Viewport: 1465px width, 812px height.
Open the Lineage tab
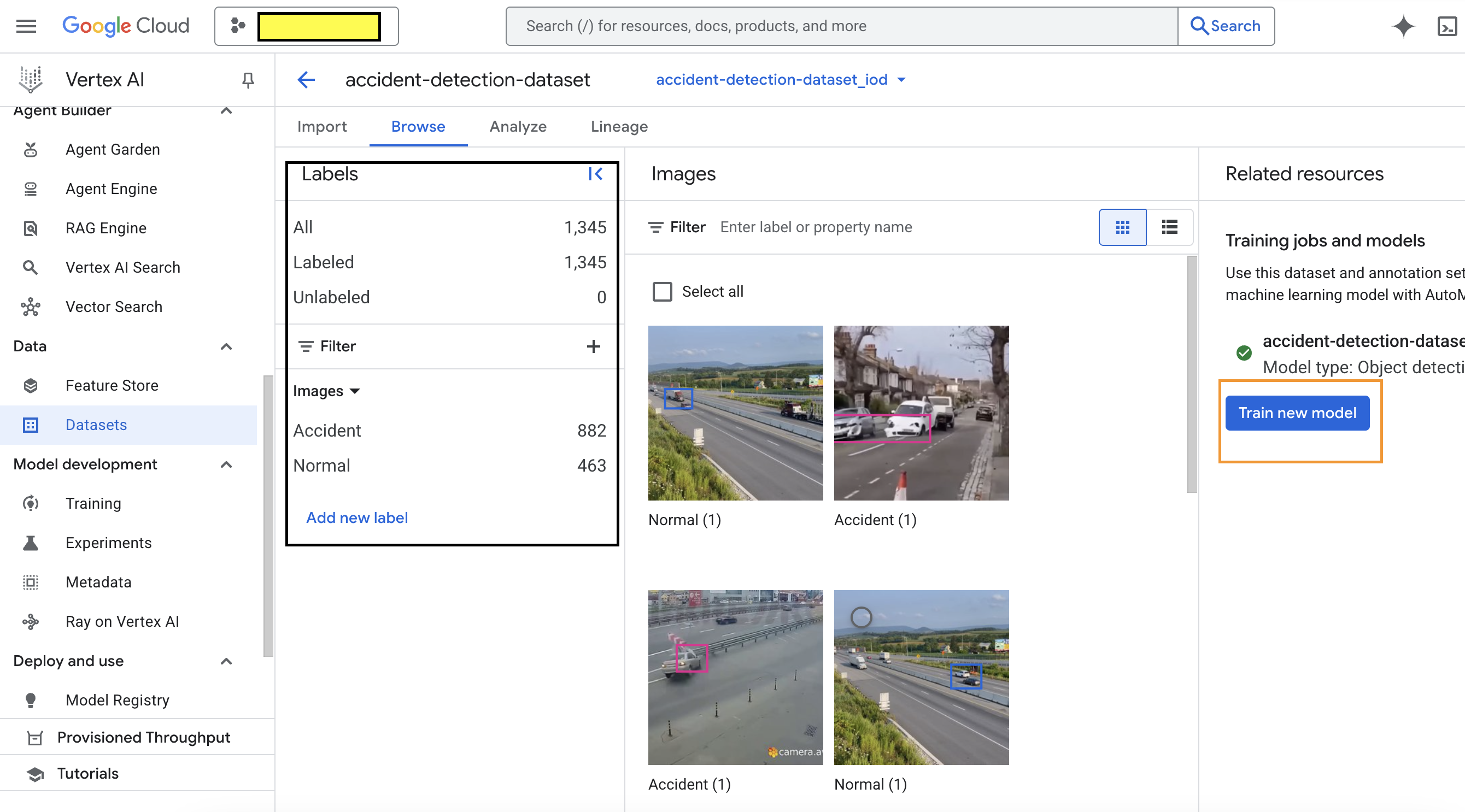pyautogui.click(x=619, y=126)
